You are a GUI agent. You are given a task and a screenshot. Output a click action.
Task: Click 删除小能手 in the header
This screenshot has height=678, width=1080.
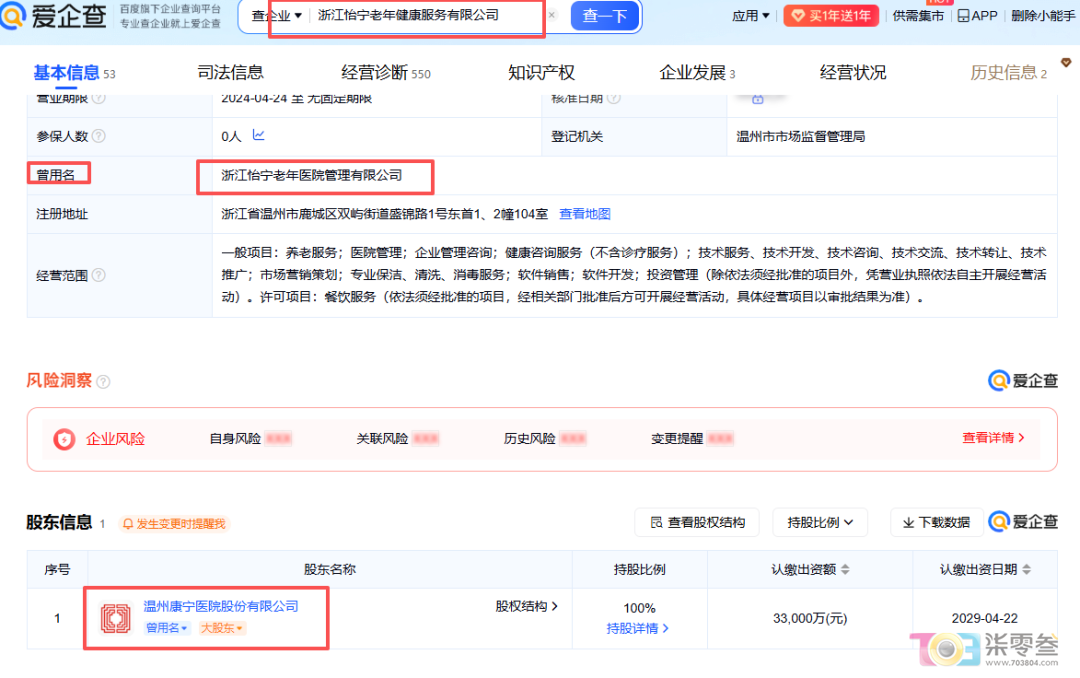click(x=1043, y=15)
